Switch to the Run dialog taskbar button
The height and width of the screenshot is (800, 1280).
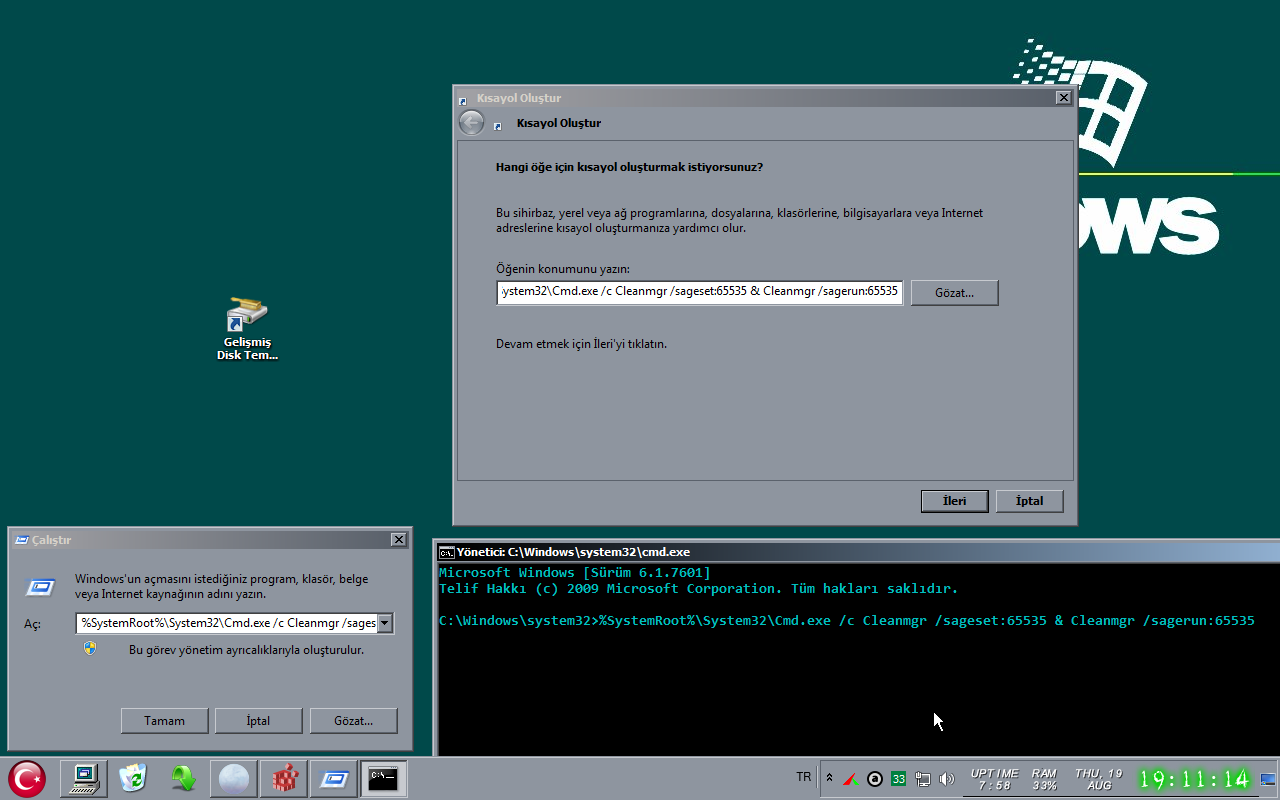[x=333, y=778]
